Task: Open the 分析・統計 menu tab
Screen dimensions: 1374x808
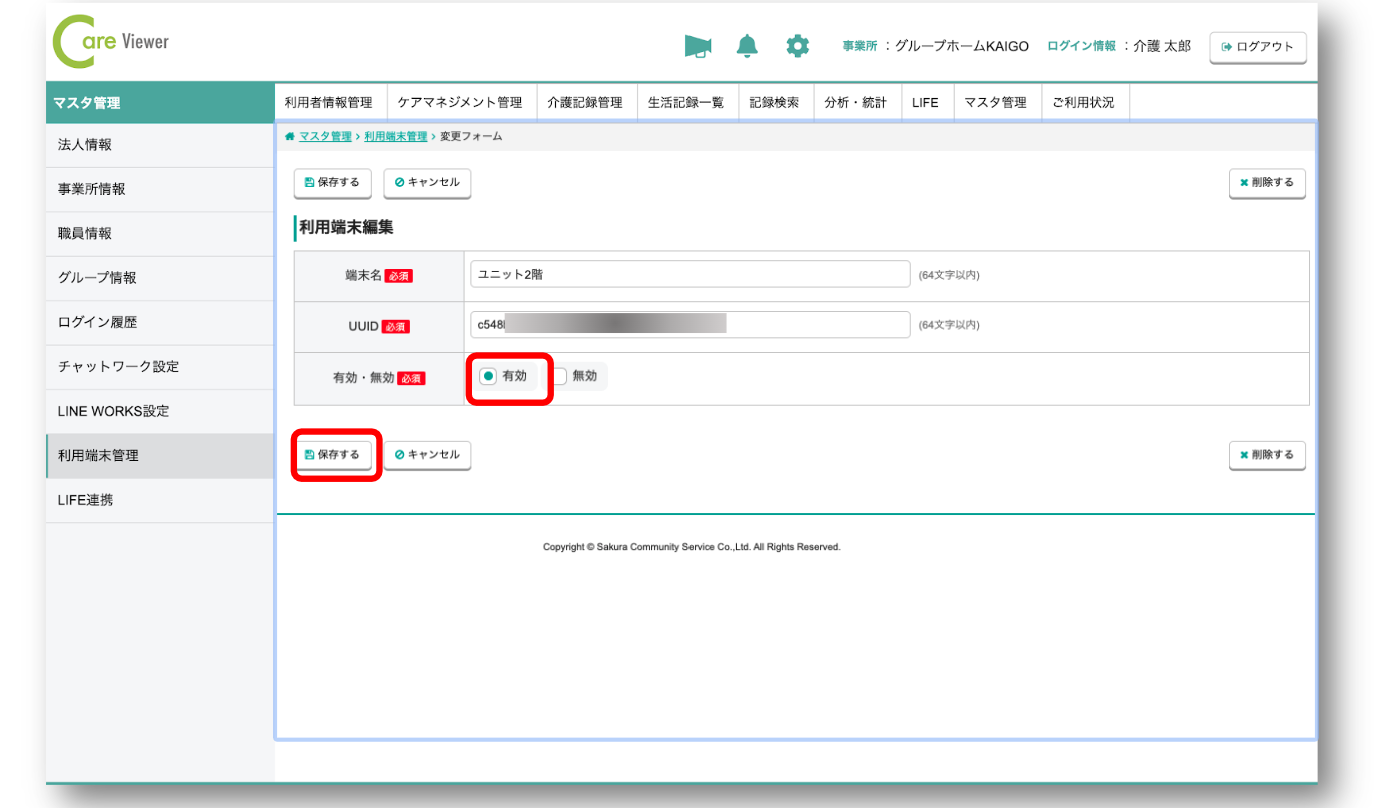Action: (x=855, y=102)
